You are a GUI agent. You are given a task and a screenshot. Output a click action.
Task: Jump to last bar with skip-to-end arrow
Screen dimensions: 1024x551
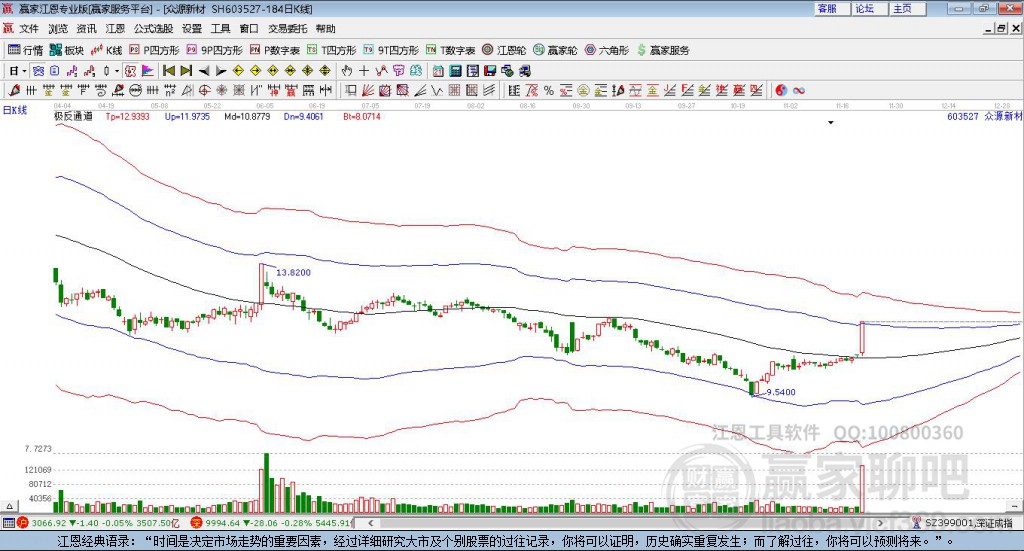186,71
